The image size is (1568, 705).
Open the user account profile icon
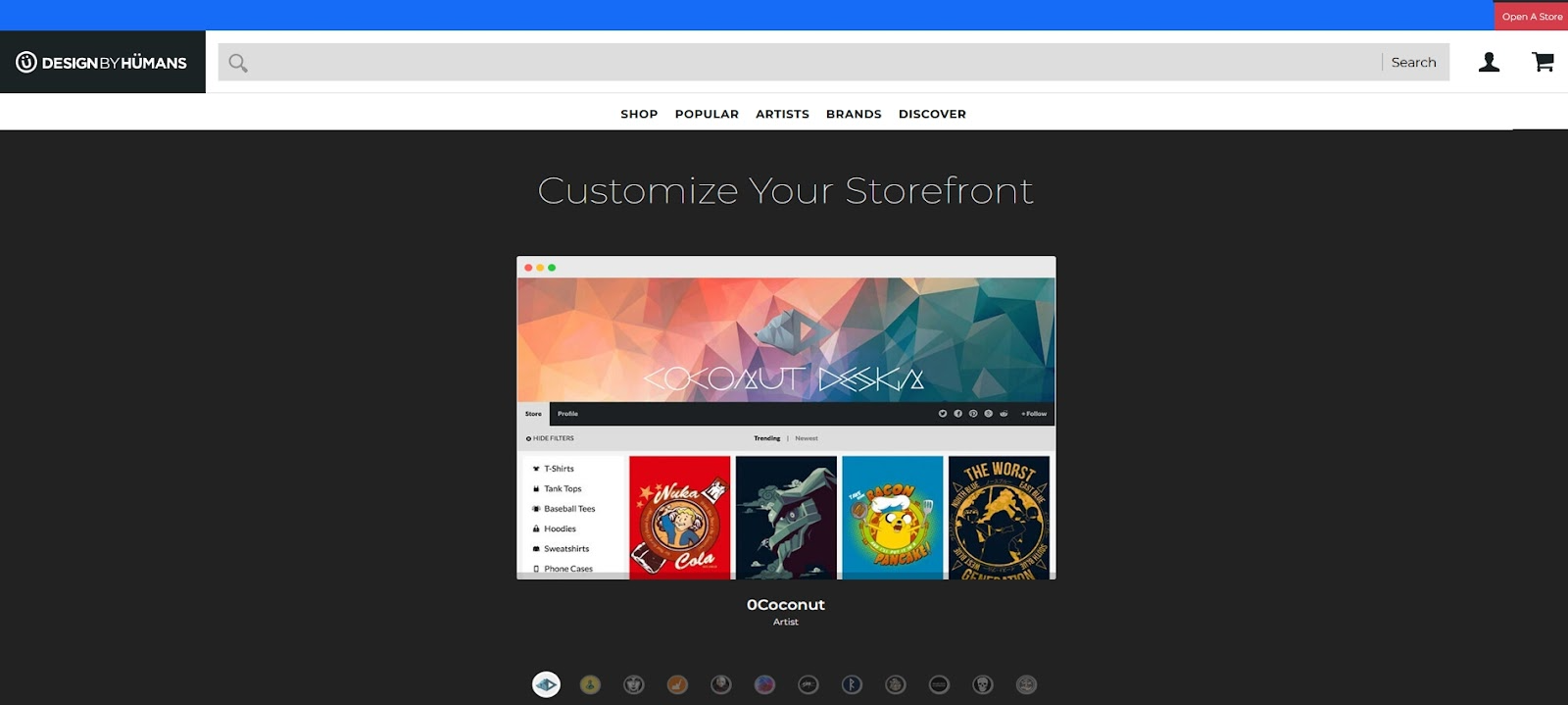click(x=1489, y=62)
